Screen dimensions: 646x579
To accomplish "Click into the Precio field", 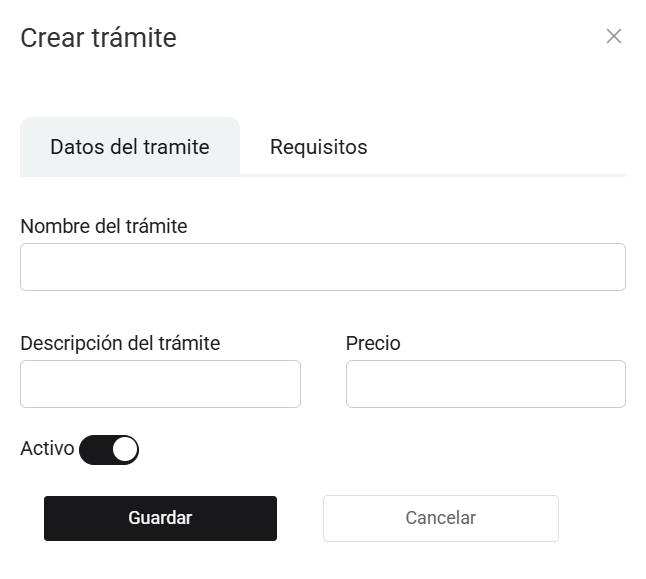I will click(485, 384).
